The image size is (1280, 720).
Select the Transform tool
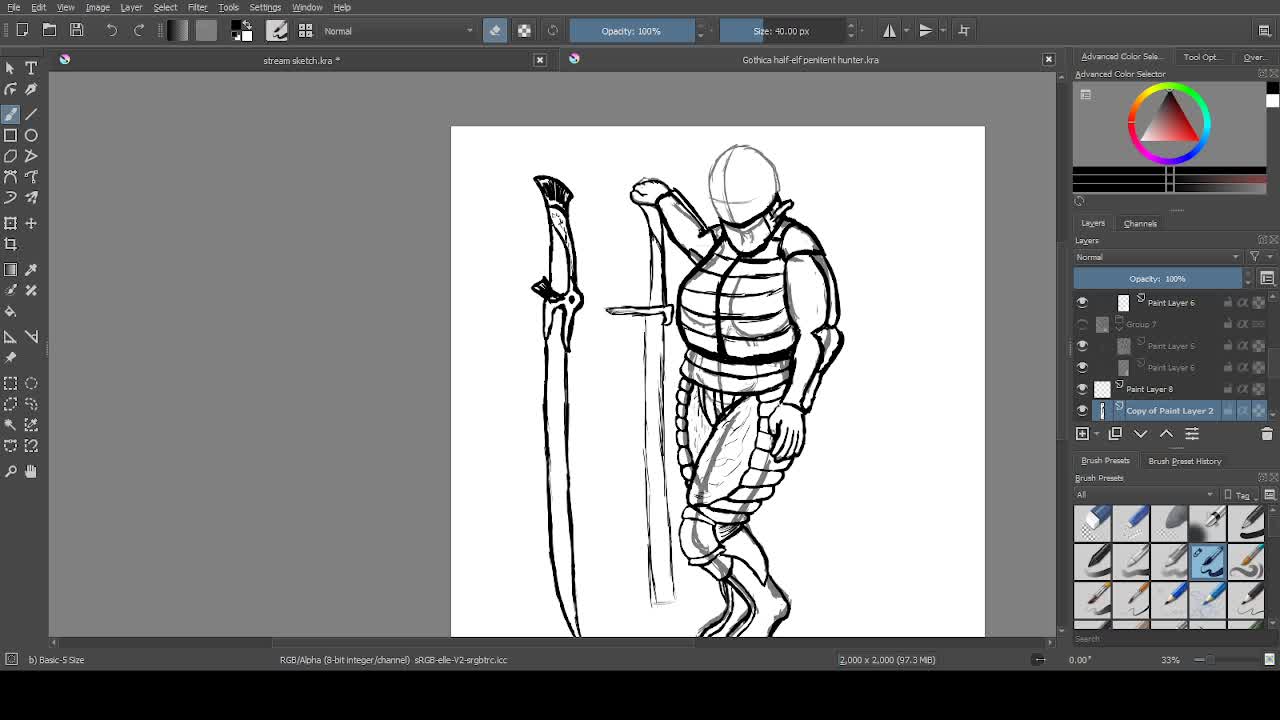10,223
